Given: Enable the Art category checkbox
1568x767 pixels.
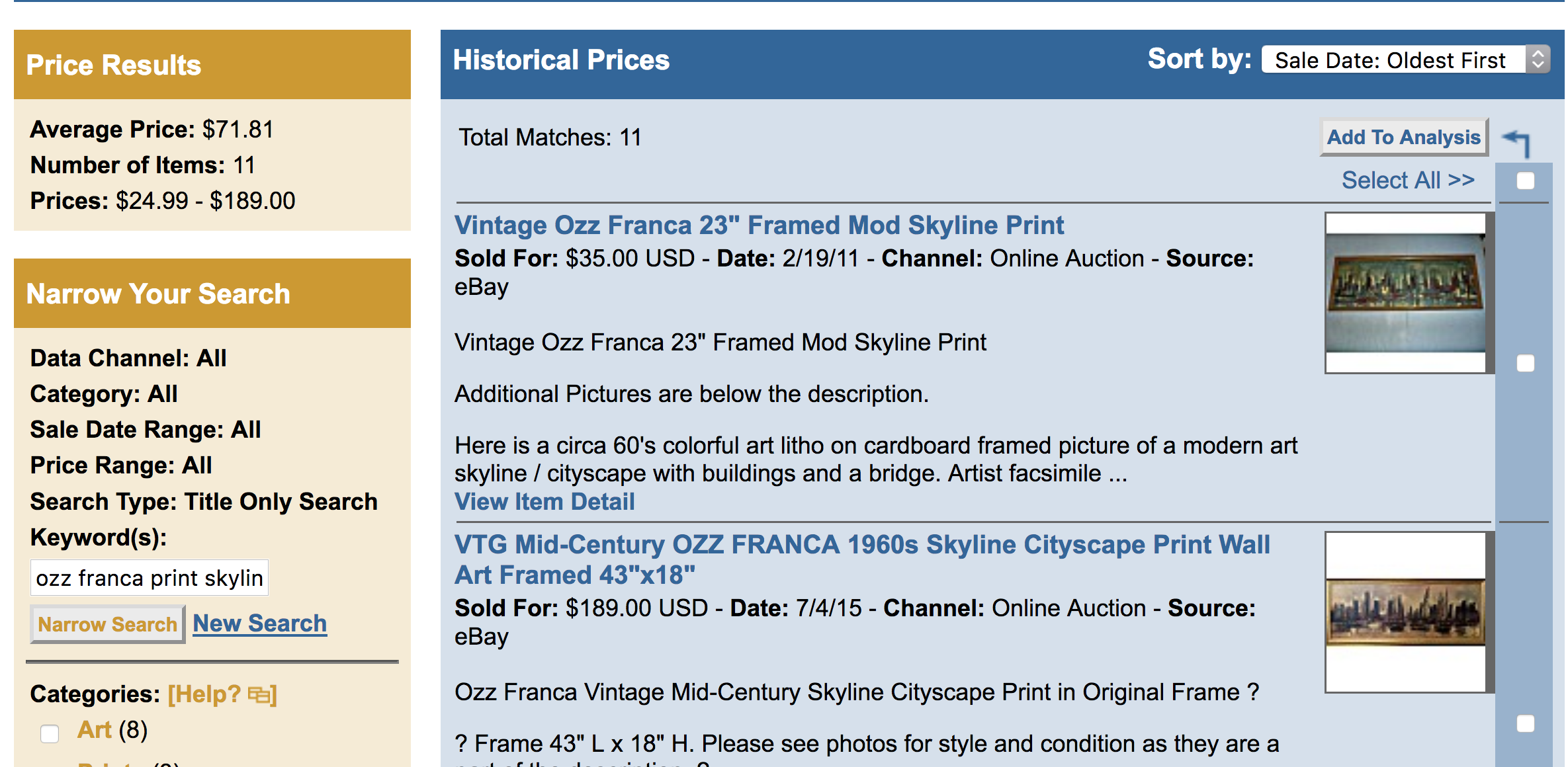Looking at the screenshot, I should point(50,733).
